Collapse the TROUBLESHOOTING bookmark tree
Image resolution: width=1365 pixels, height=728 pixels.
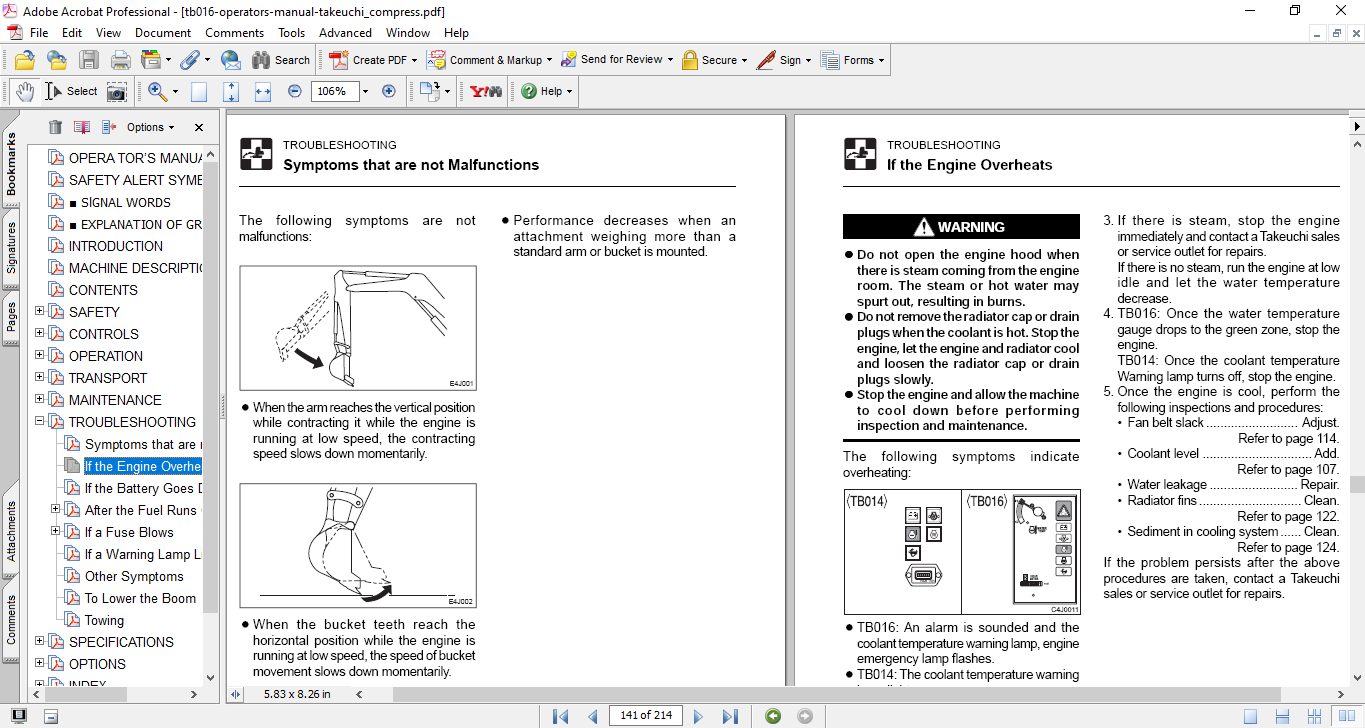[x=40, y=422]
